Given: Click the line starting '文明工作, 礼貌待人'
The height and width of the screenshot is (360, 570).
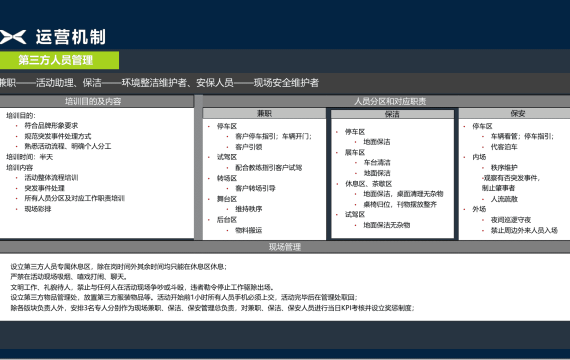Looking at the screenshot, I should tap(142, 287).
